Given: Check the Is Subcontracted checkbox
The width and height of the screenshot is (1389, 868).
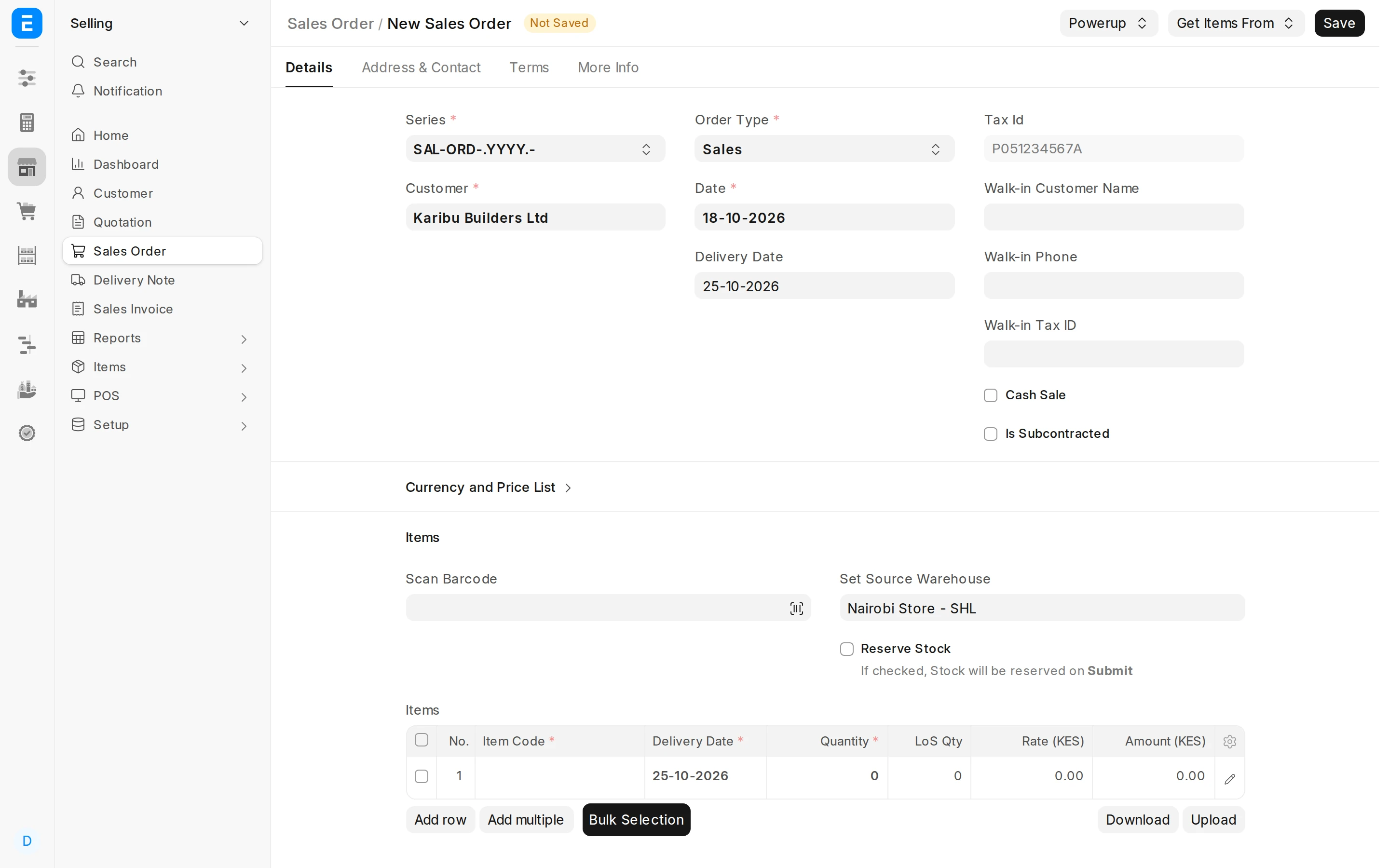Looking at the screenshot, I should pyautogui.click(x=991, y=434).
